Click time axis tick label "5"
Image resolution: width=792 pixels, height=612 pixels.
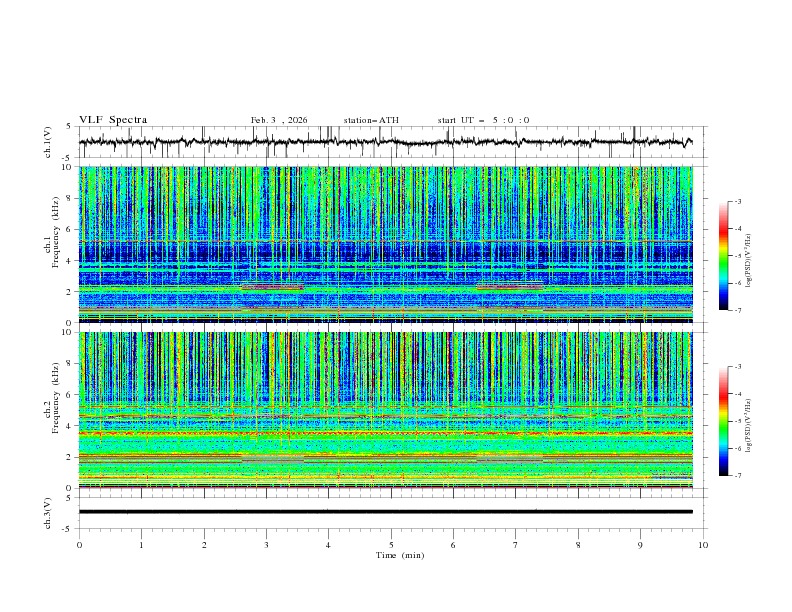[391, 545]
